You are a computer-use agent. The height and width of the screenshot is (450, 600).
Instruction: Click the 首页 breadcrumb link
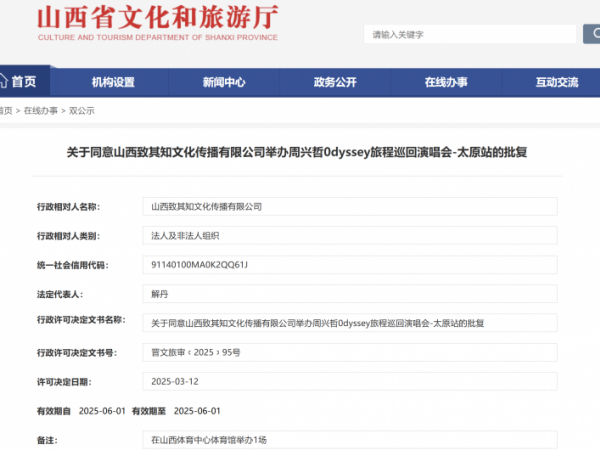6,110
